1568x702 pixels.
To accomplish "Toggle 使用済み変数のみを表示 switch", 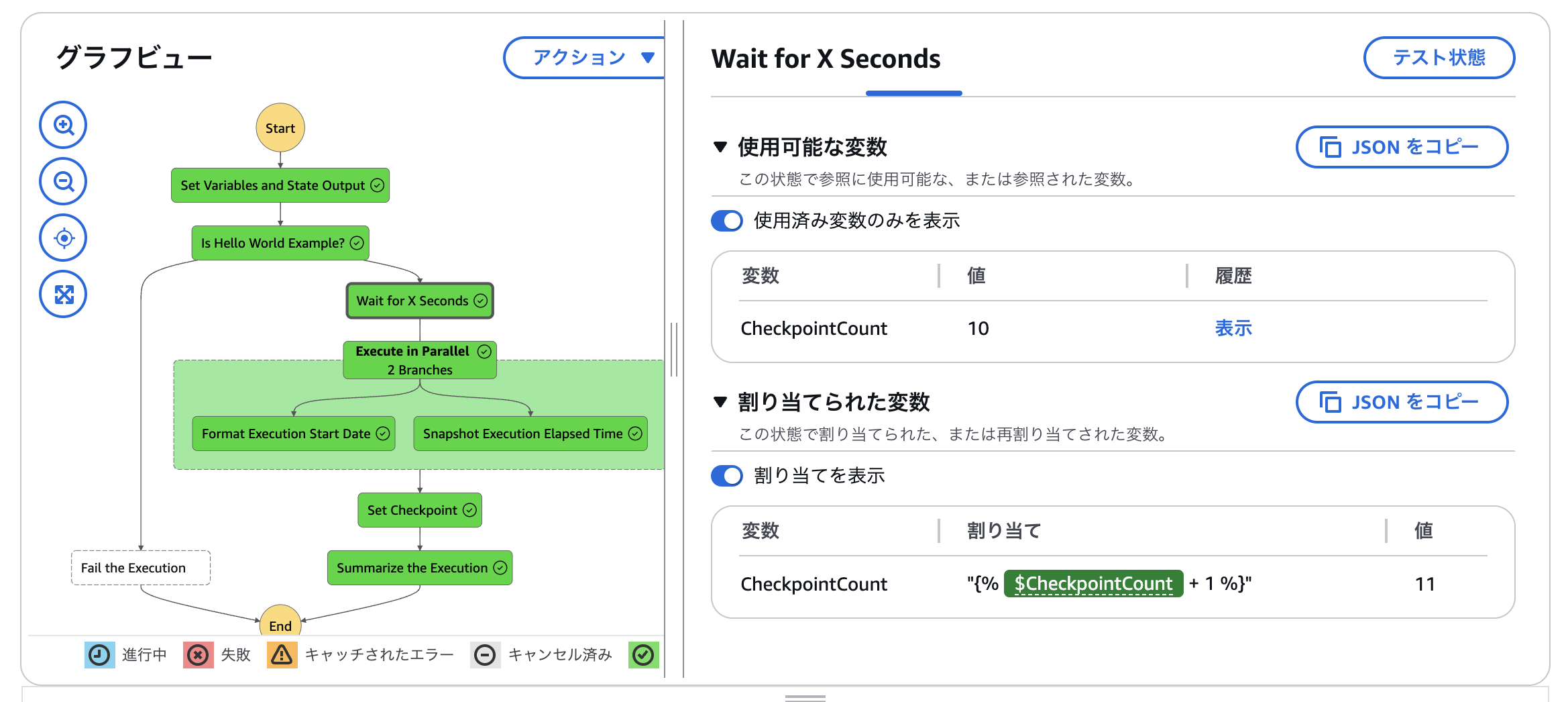I will (x=726, y=220).
